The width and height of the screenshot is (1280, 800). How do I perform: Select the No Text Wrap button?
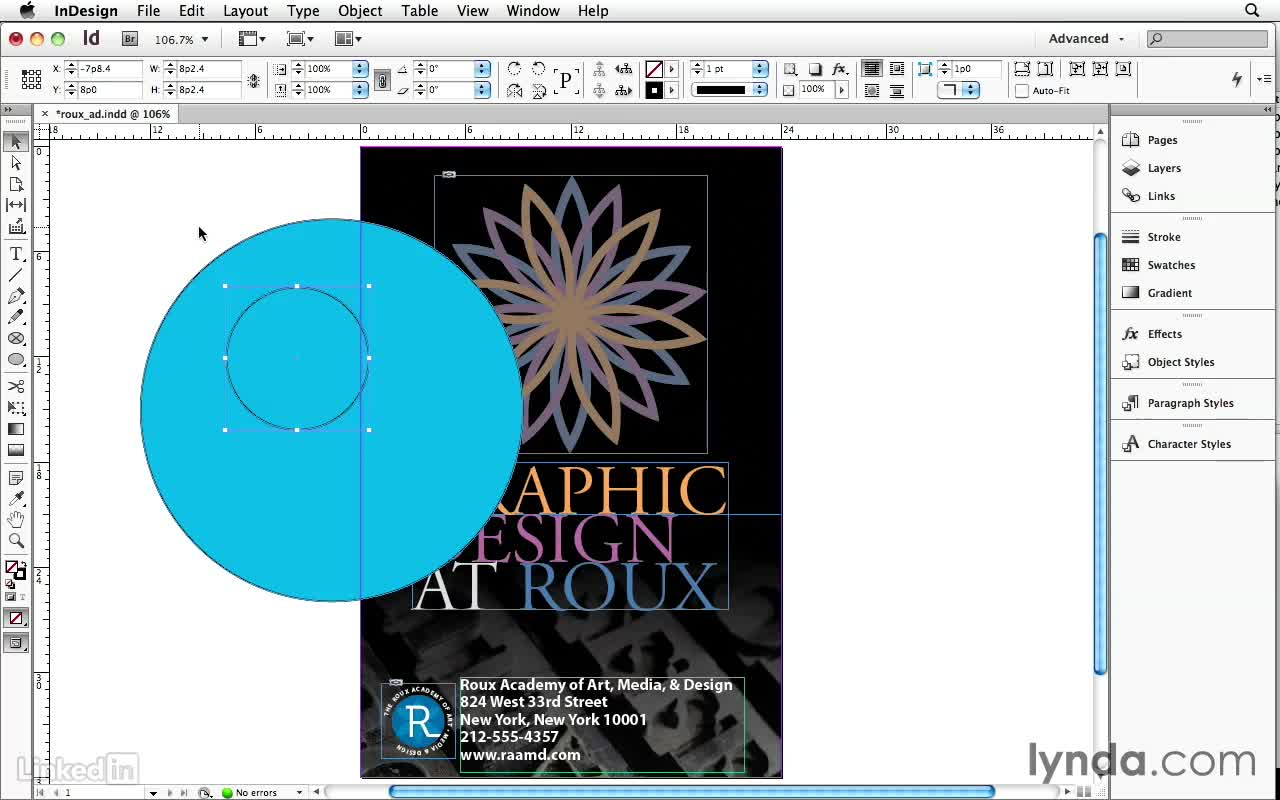[871, 69]
